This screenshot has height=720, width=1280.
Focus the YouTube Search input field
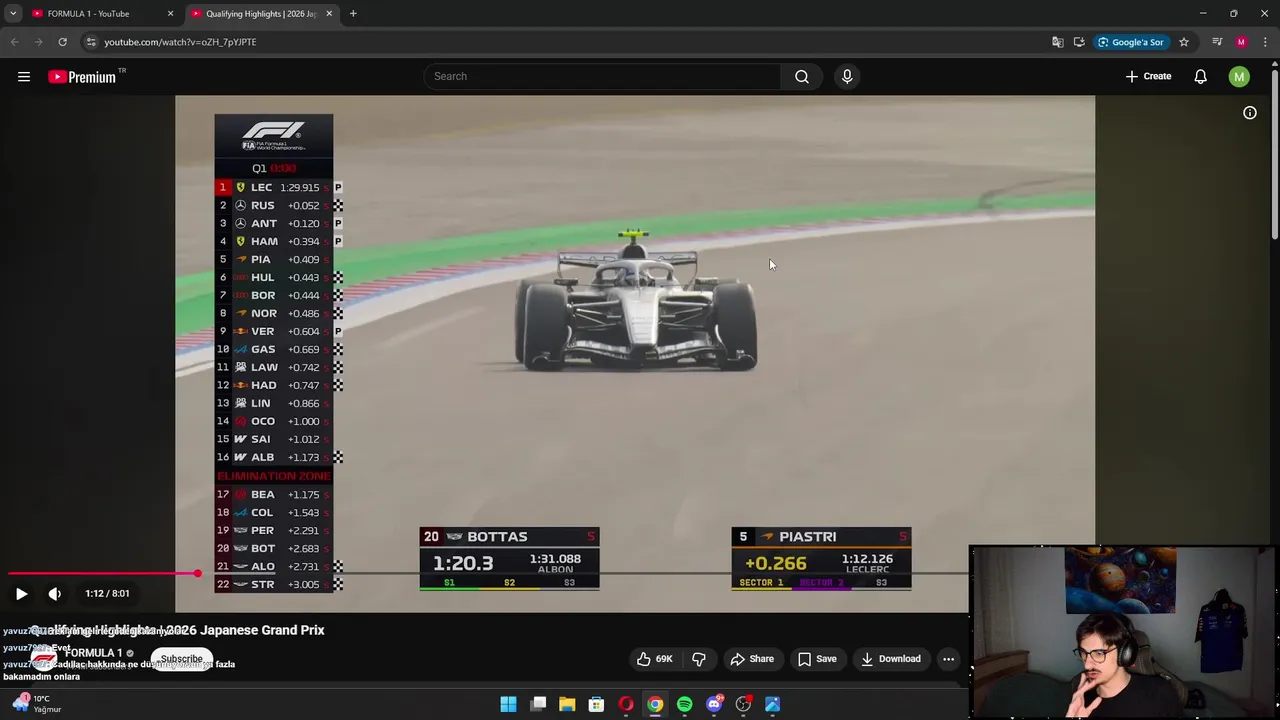[603, 76]
